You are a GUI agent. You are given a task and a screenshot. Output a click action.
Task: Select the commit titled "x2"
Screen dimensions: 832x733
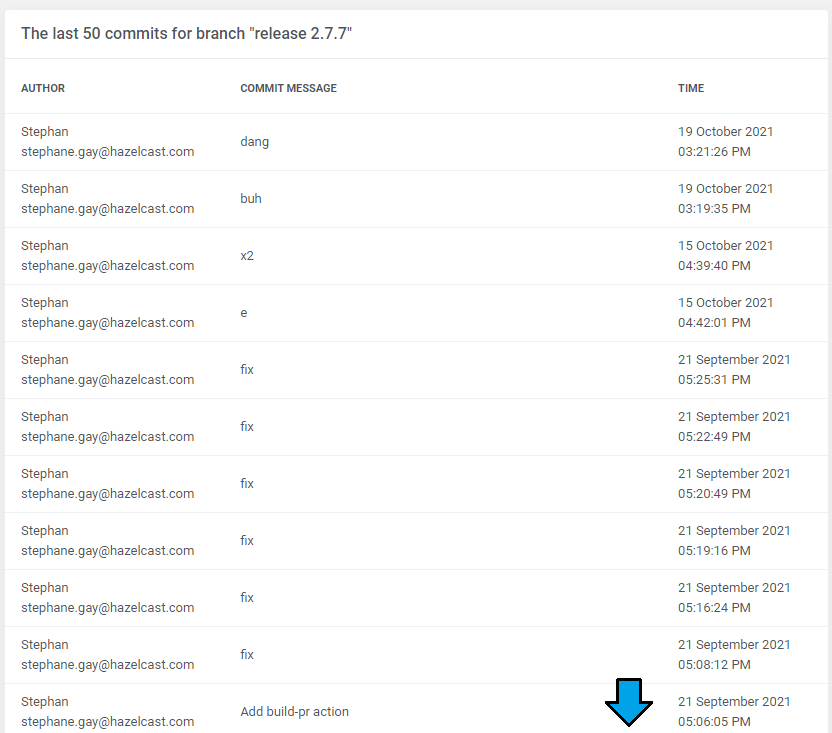[247, 256]
